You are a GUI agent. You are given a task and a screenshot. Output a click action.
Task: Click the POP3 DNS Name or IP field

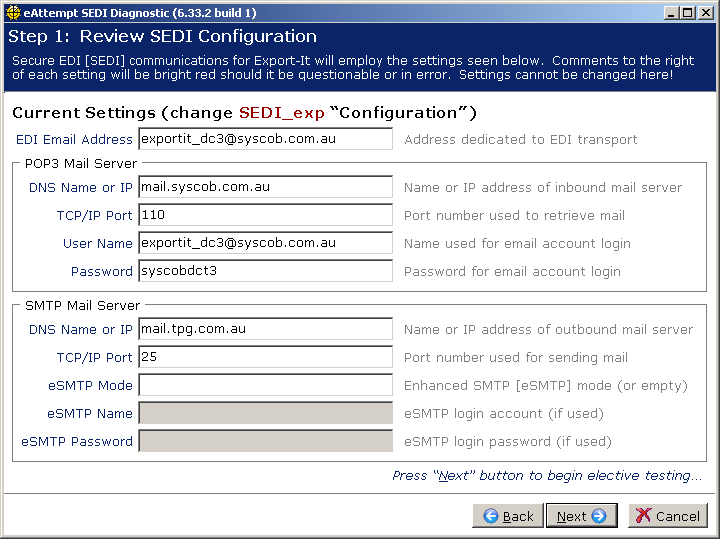click(x=265, y=187)
